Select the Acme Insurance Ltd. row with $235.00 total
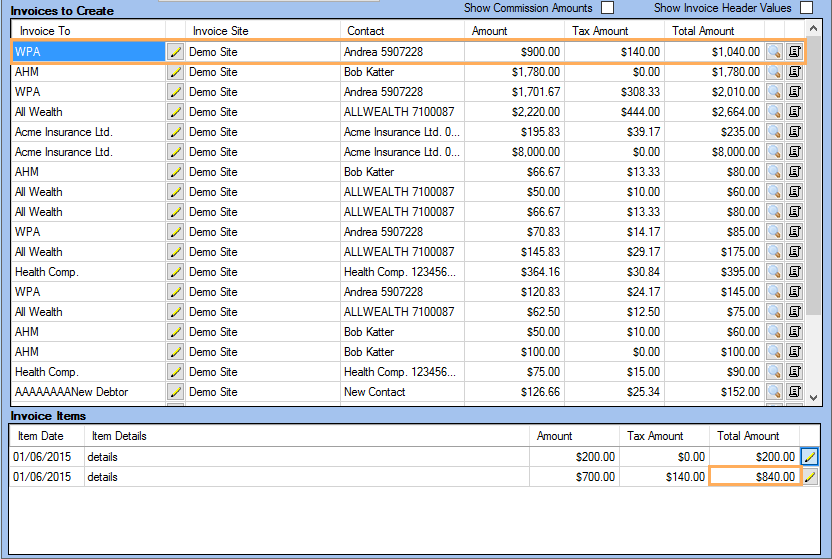 388,132
